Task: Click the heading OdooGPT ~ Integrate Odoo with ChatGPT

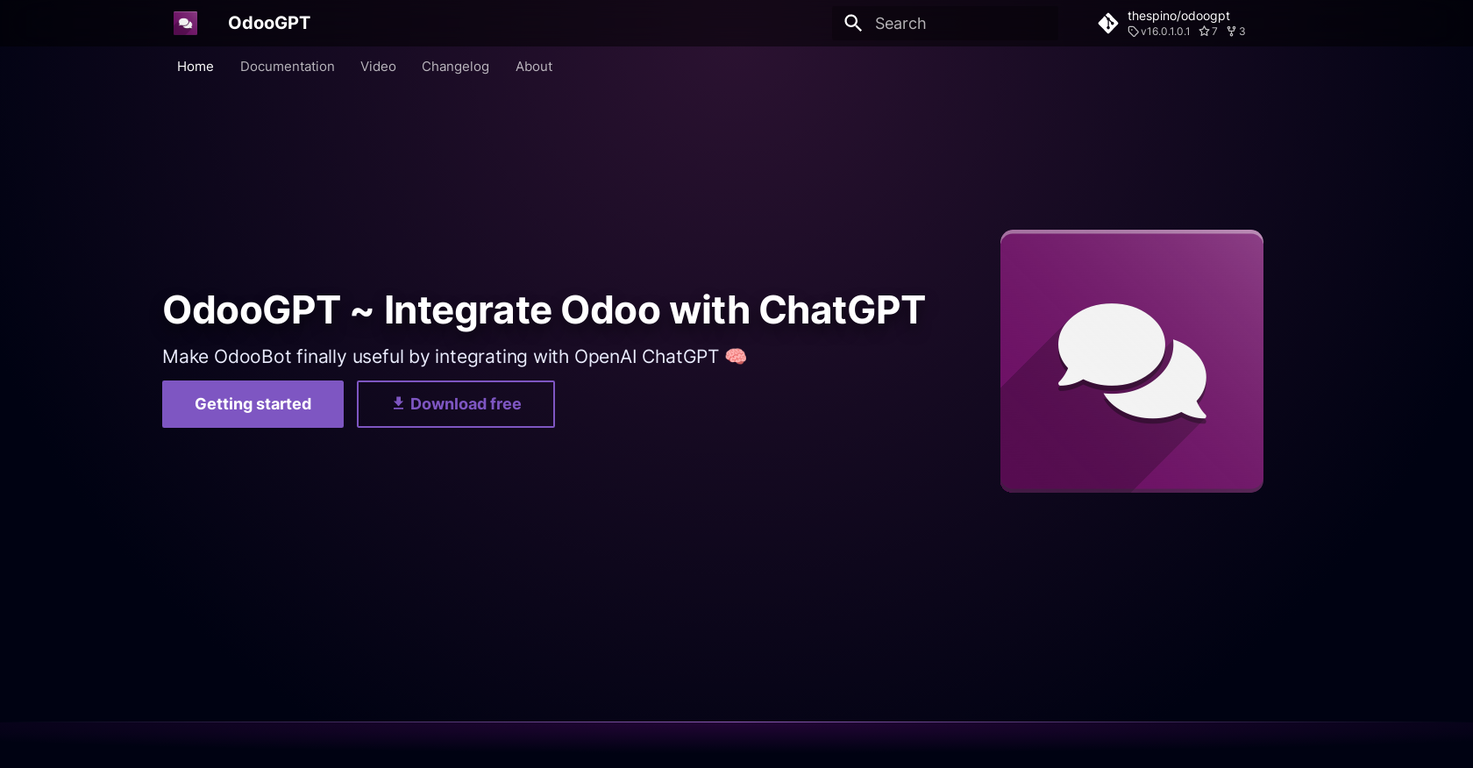Action: click(x=544, y=310)
